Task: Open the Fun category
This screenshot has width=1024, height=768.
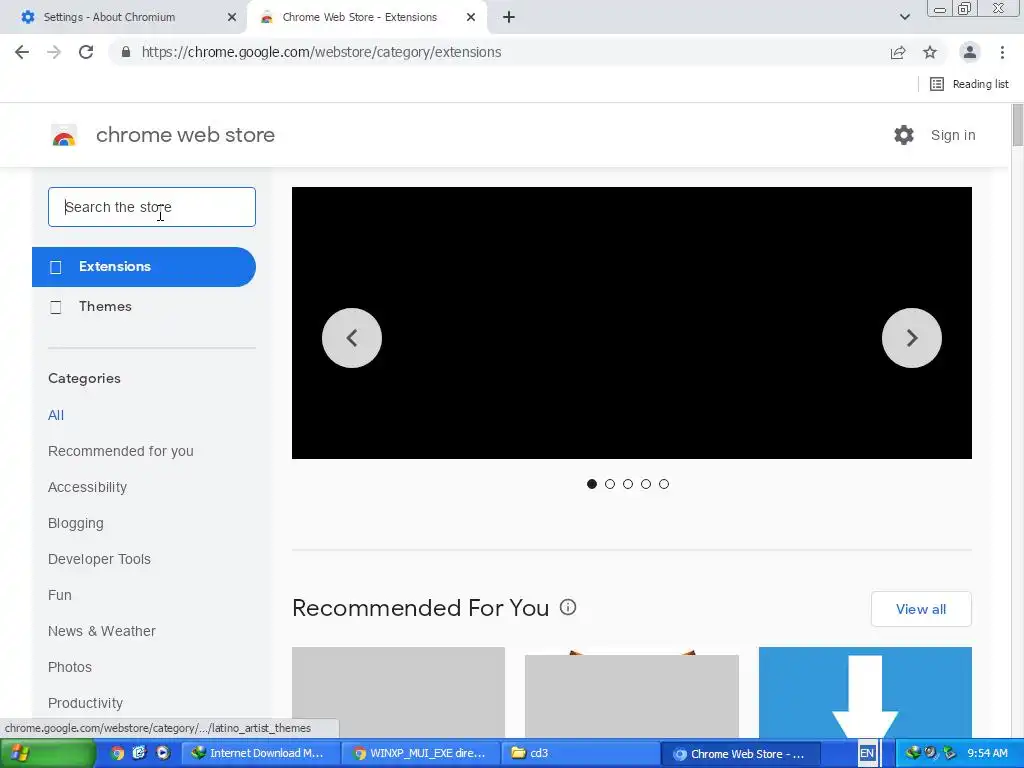Action: (60, 595)
